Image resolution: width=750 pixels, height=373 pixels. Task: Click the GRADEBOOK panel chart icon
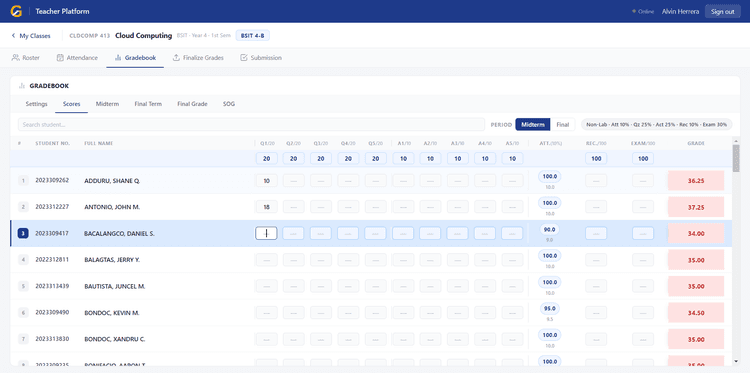[x=22, y=86]
